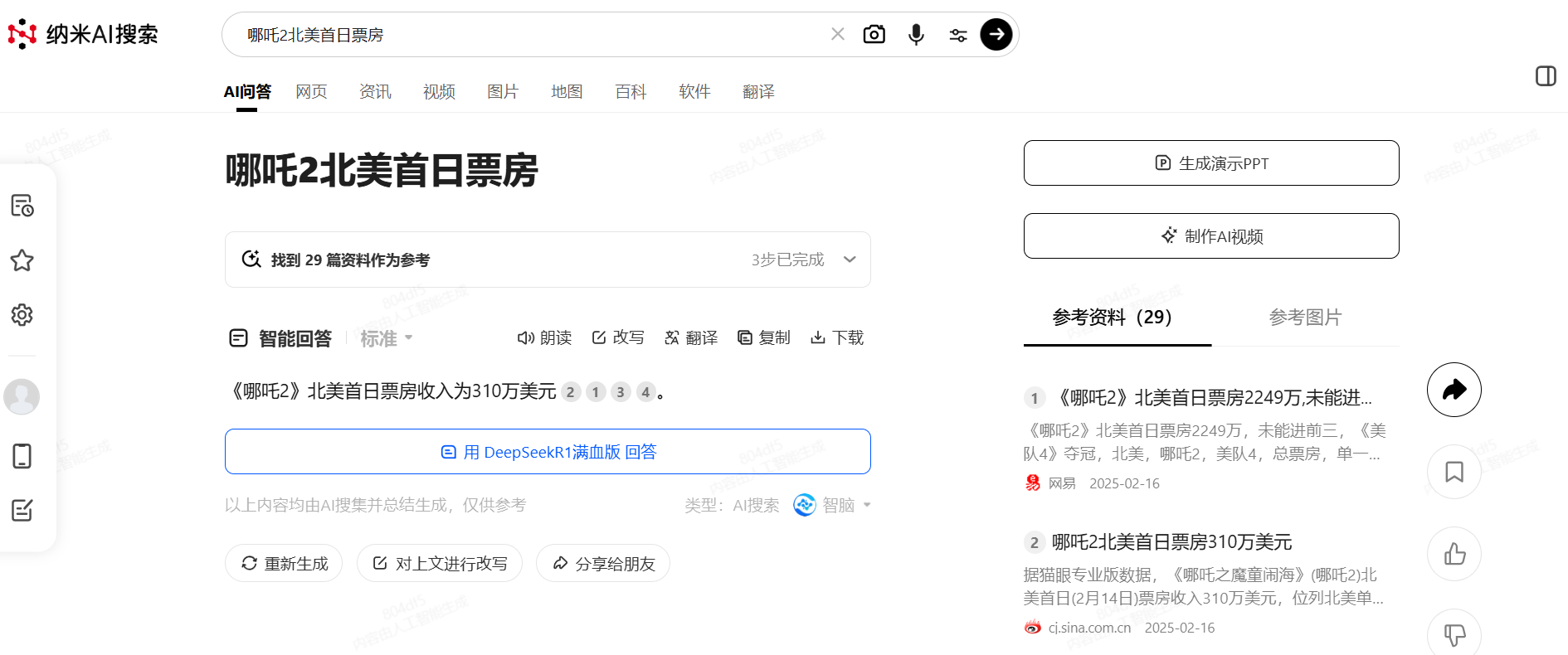
Task: Click 分享给朋友 button
Action: point(603,563)
